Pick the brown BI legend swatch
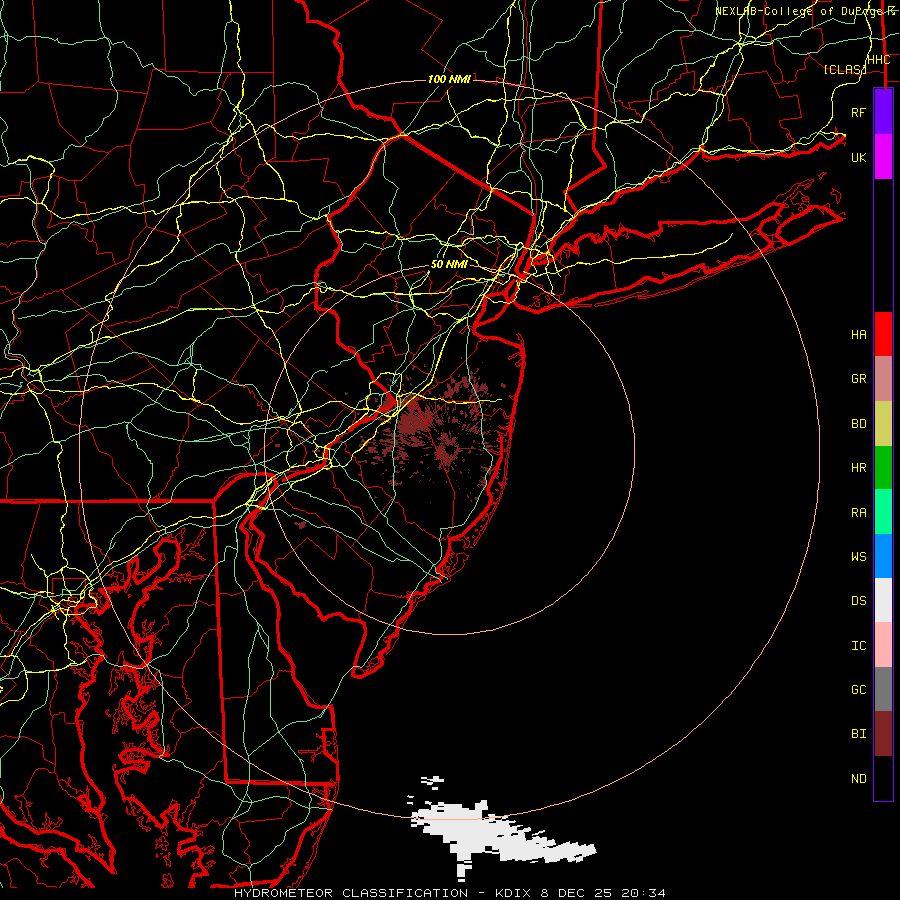 pos(883,734)
